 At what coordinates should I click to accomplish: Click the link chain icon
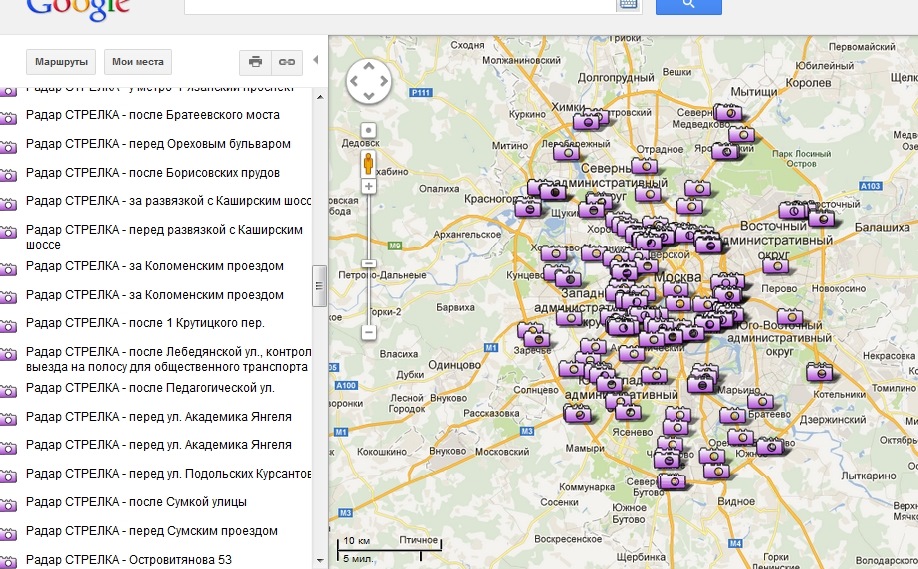pyautogui.click(x=287, y=62)
